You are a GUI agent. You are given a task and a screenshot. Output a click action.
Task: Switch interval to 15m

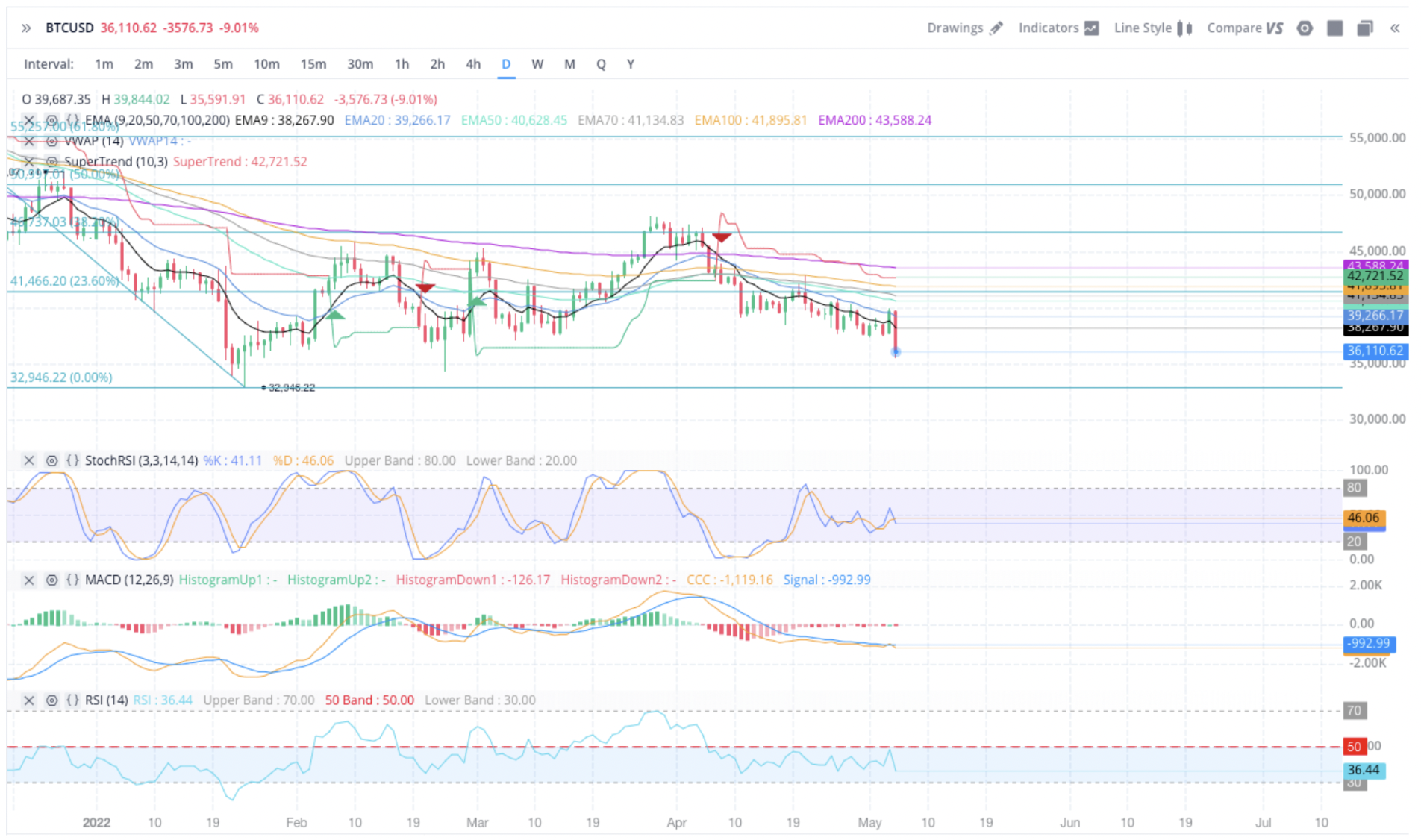coord(313,64)
